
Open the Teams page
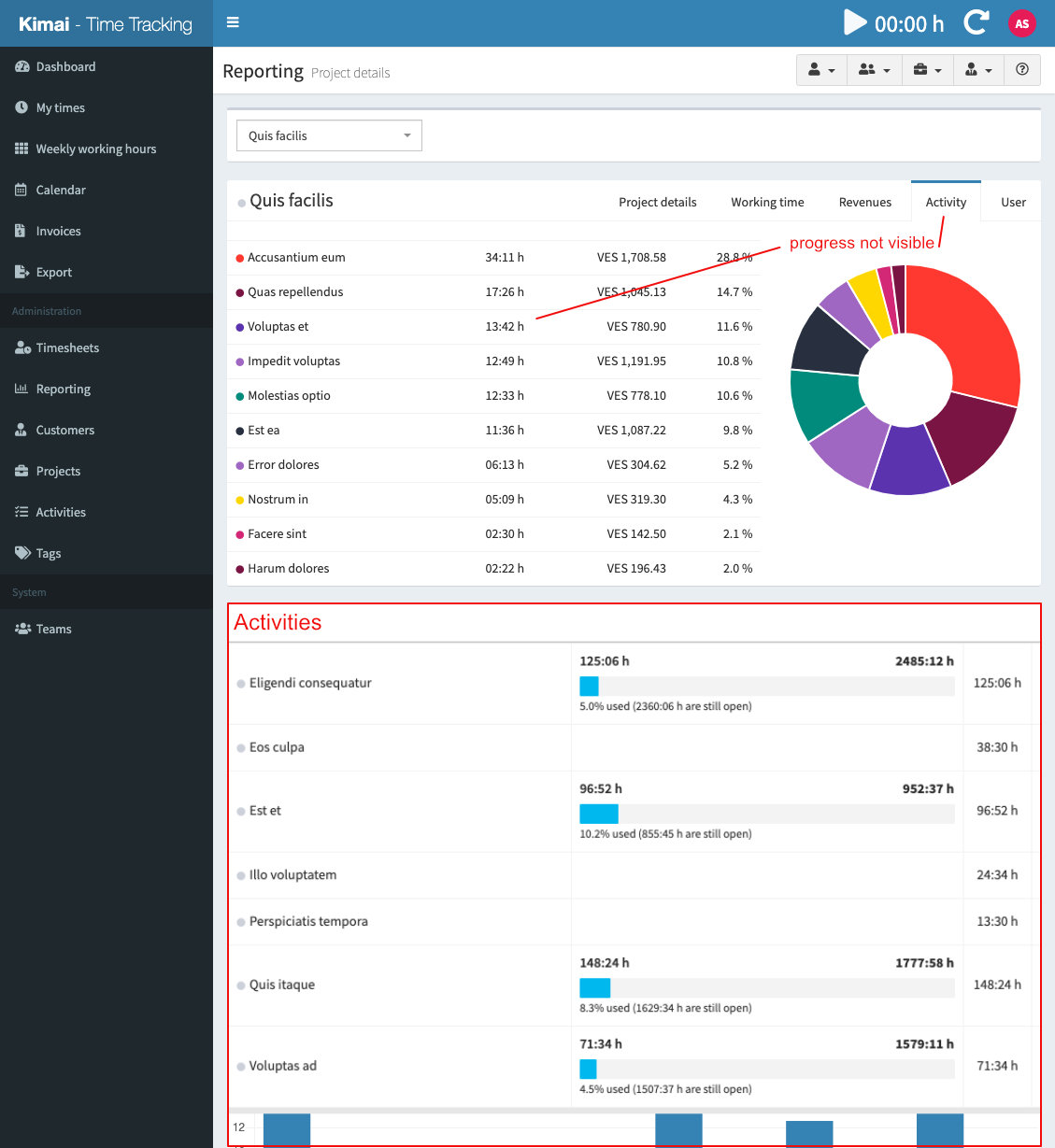click(x=107, y=629)
